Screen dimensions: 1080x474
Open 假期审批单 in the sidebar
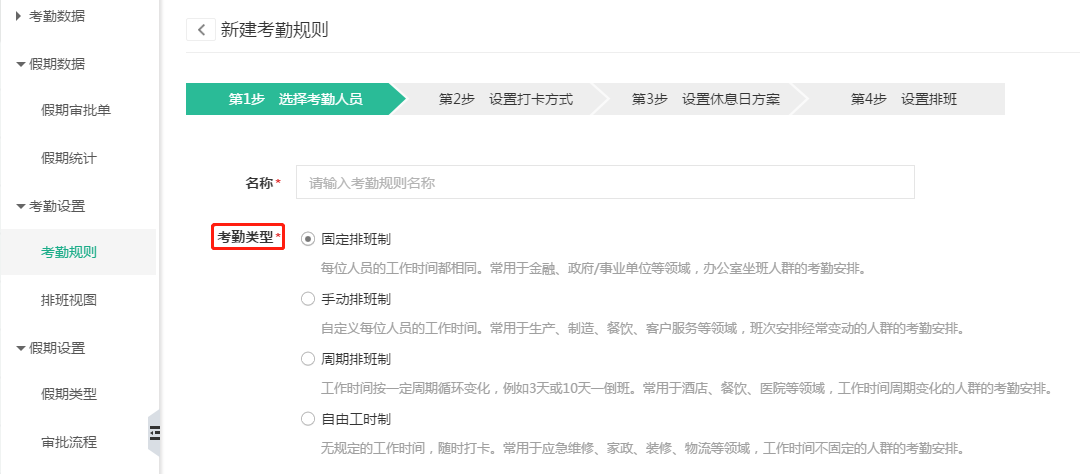(x=76, y=111)
